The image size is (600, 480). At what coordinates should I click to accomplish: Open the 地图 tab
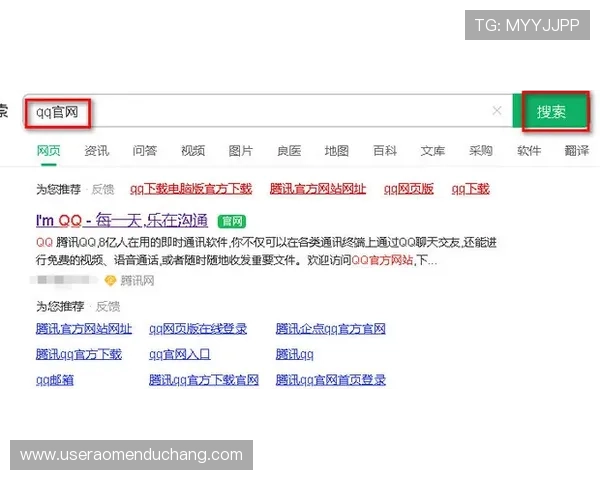337,151
